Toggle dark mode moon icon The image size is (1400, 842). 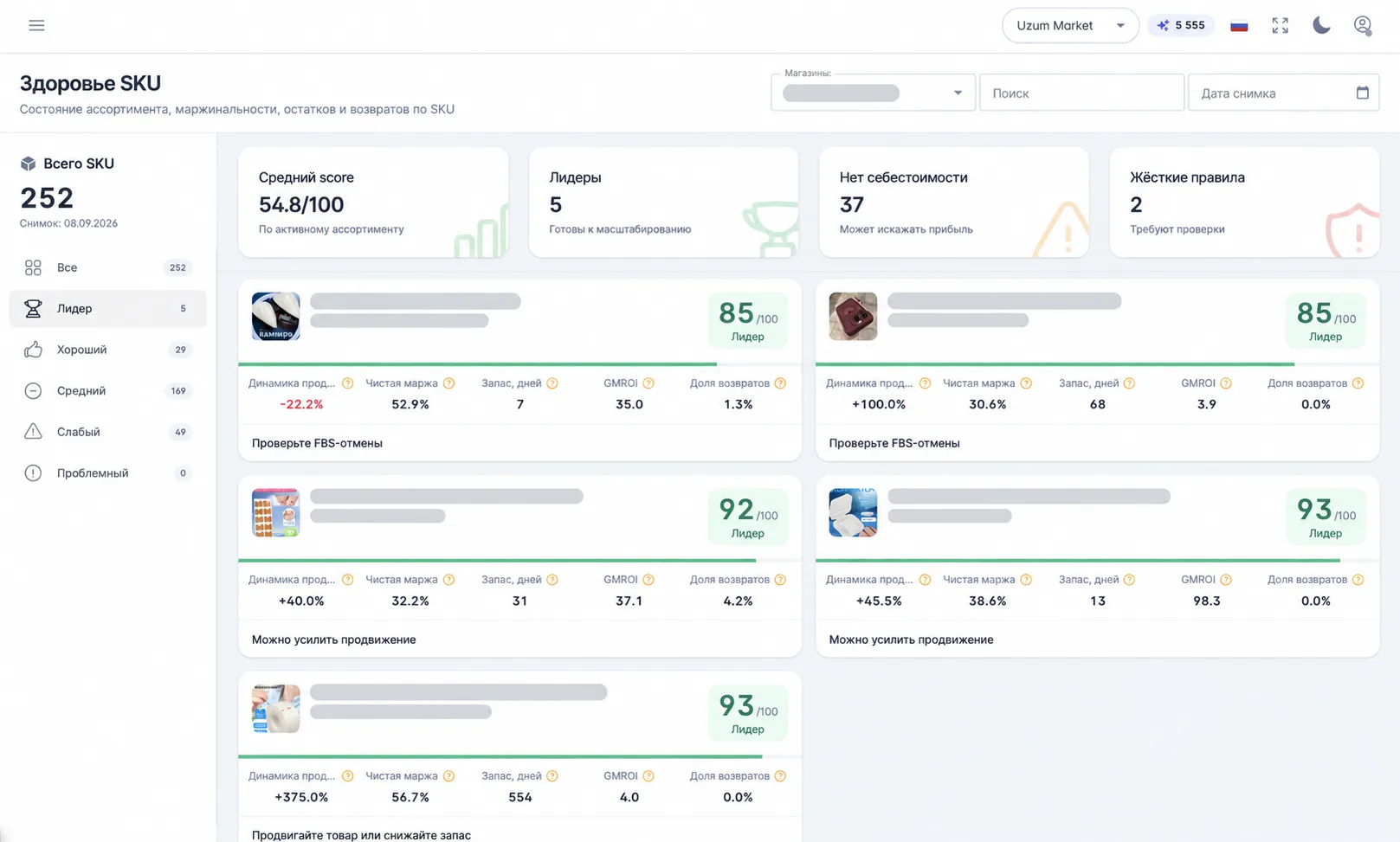pos(1321,25)
